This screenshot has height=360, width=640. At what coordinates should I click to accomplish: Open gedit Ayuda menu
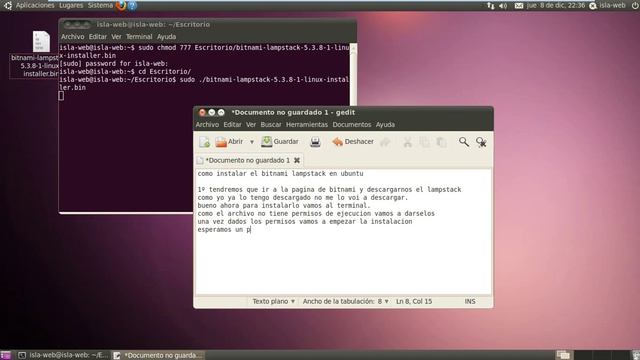click(x=385, y=124)
